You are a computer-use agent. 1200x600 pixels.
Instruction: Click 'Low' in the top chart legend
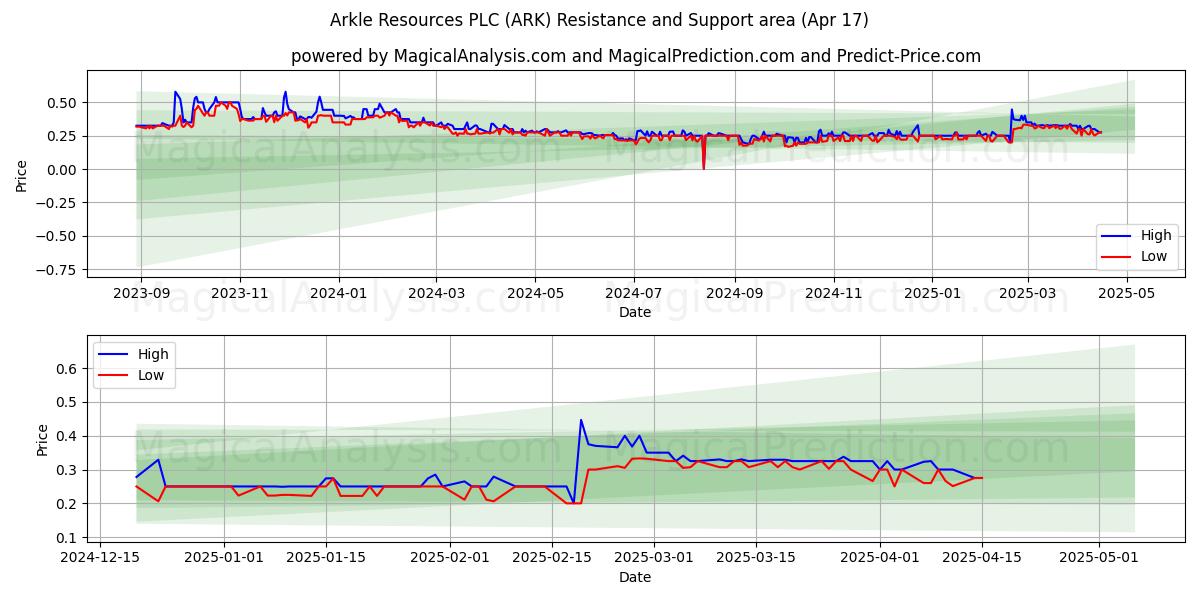click(1154, 257)
